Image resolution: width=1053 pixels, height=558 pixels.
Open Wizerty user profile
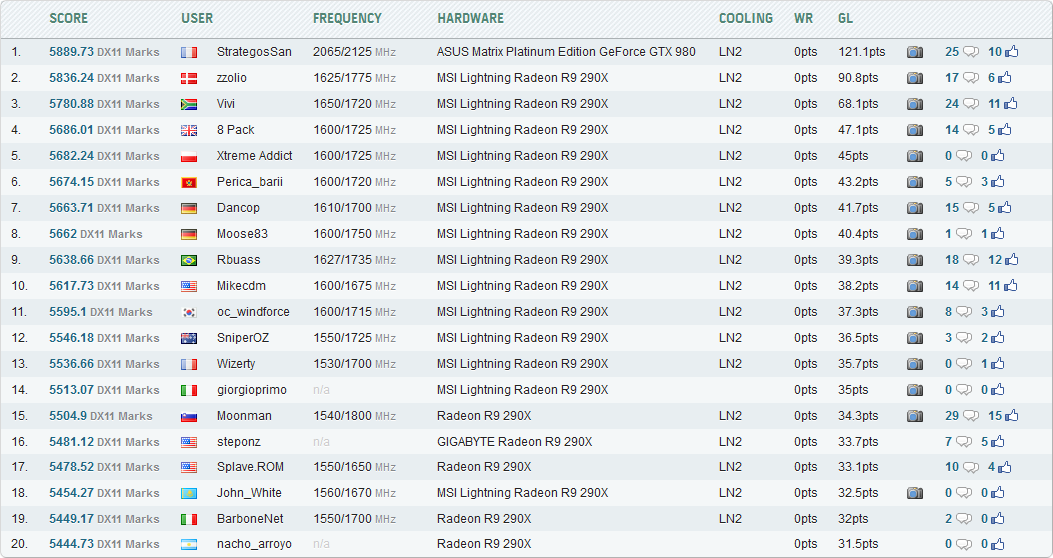click(236, 364)
